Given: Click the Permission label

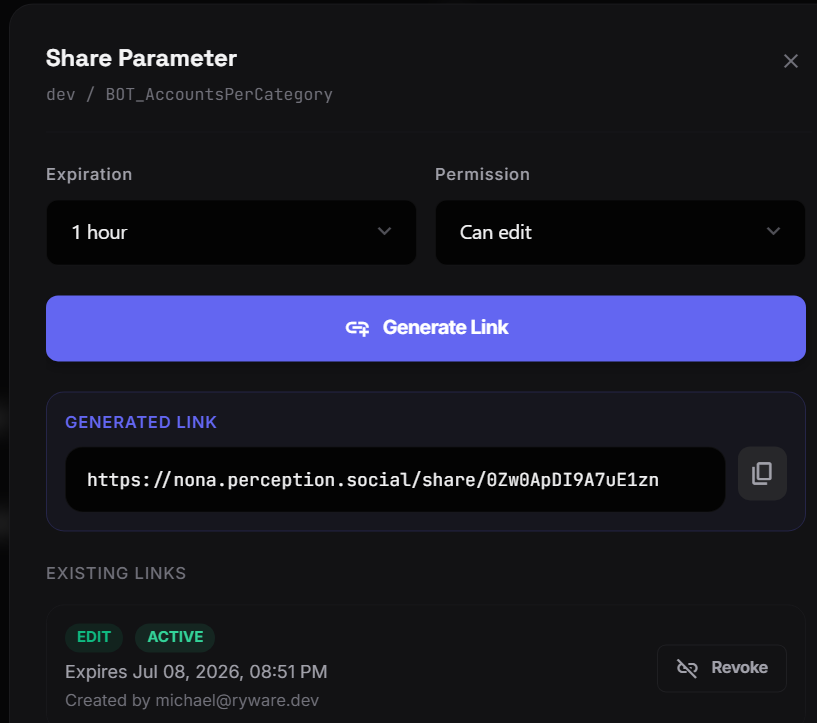Looking at the screenshot, I should click(x=482, y=174).
